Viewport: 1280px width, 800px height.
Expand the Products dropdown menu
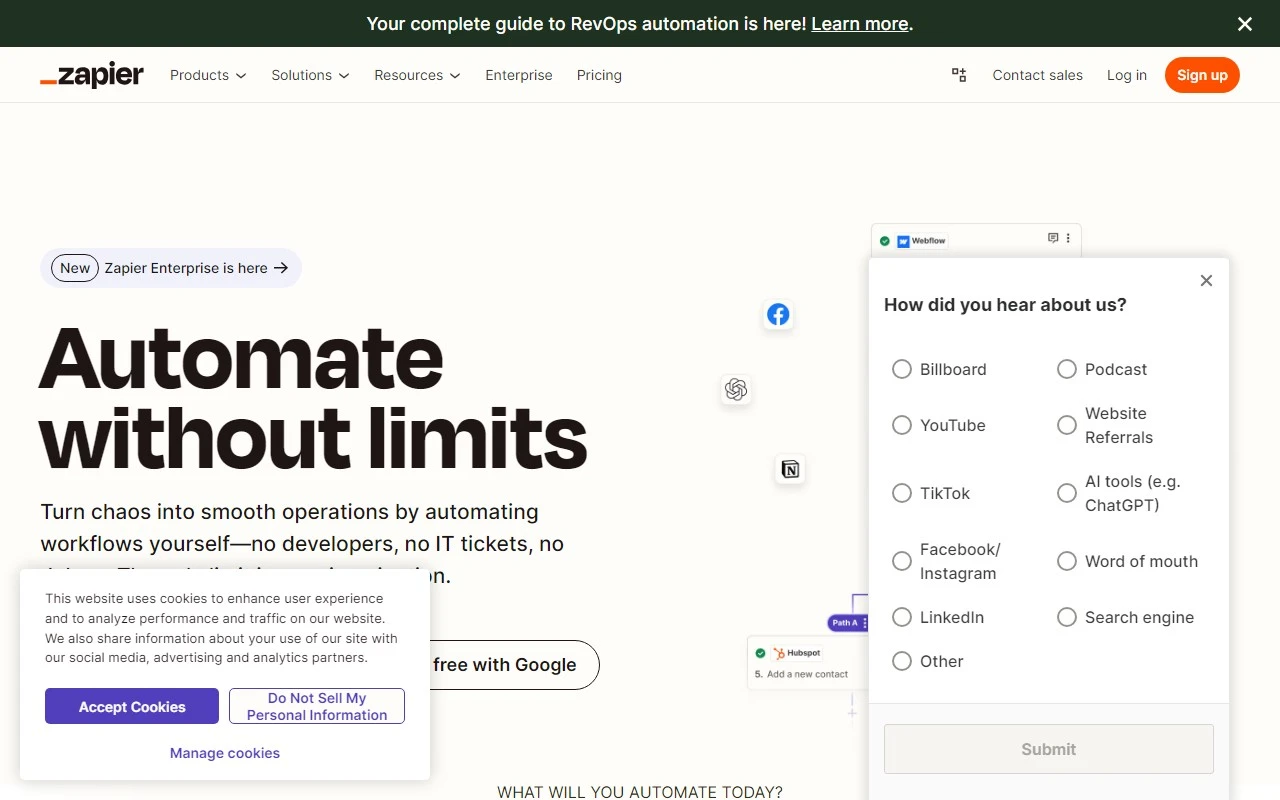click(x=208, y=75)
